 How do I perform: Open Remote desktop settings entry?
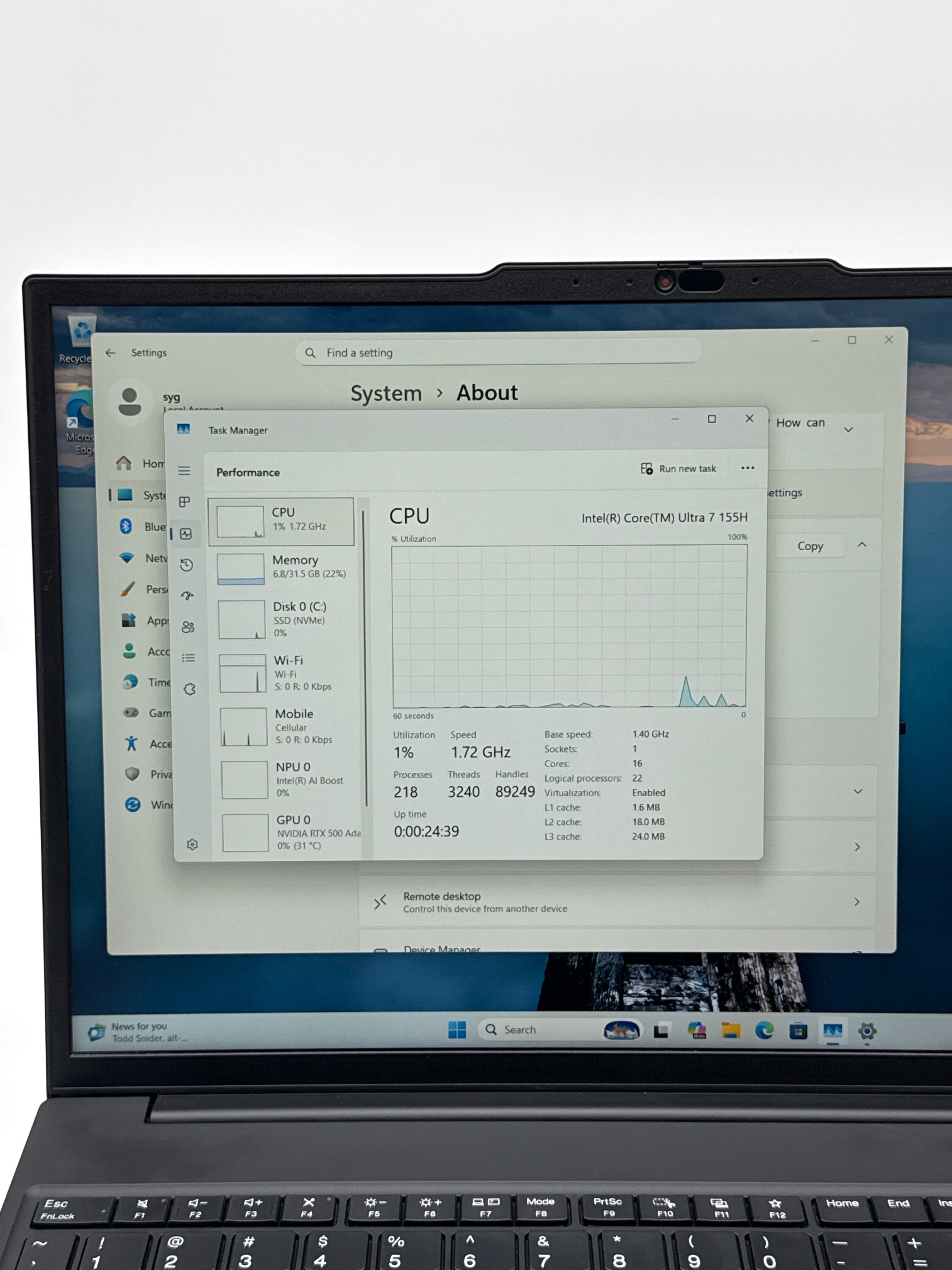point(617,901)
